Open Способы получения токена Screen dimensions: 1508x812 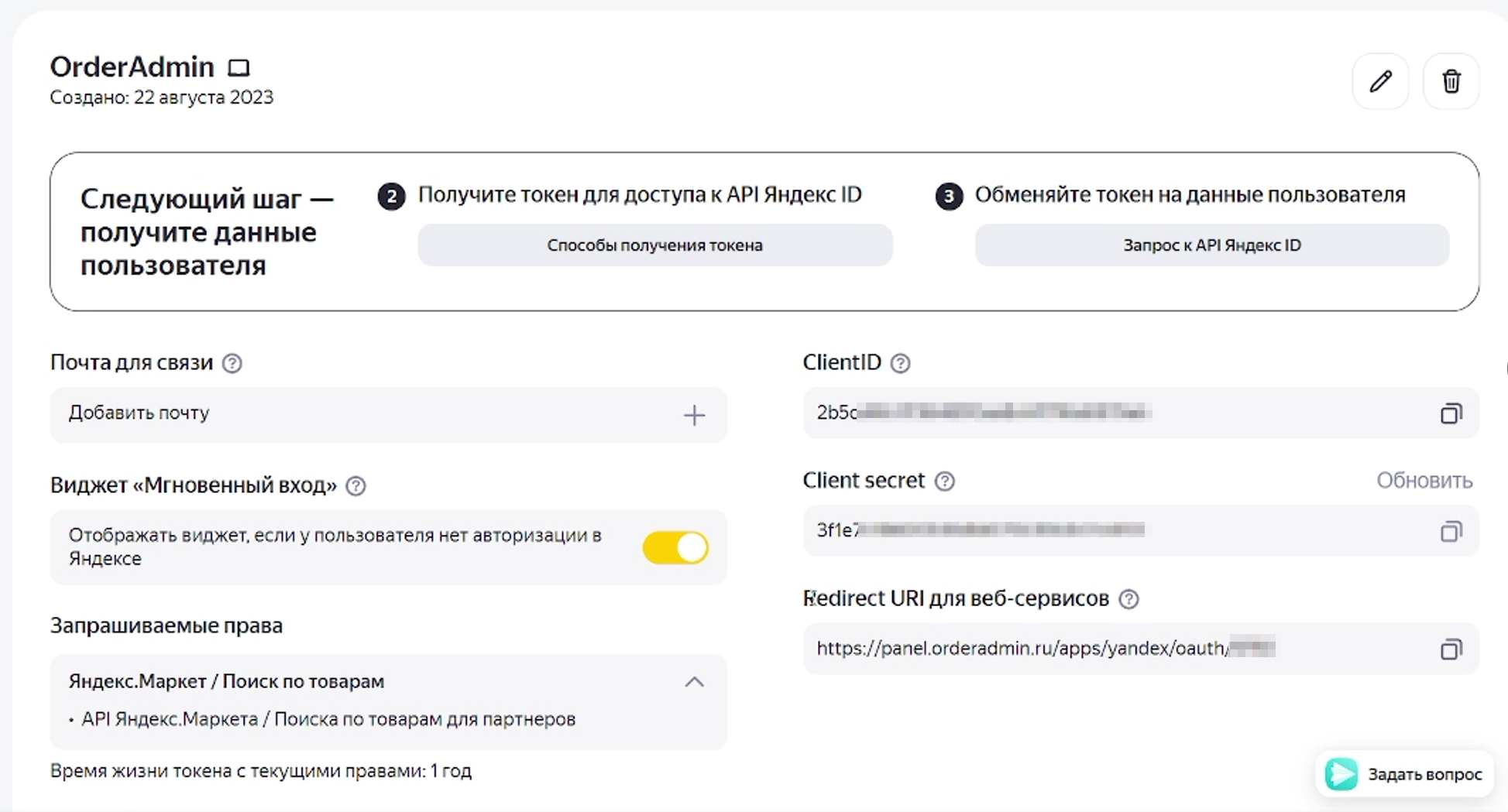655,245
